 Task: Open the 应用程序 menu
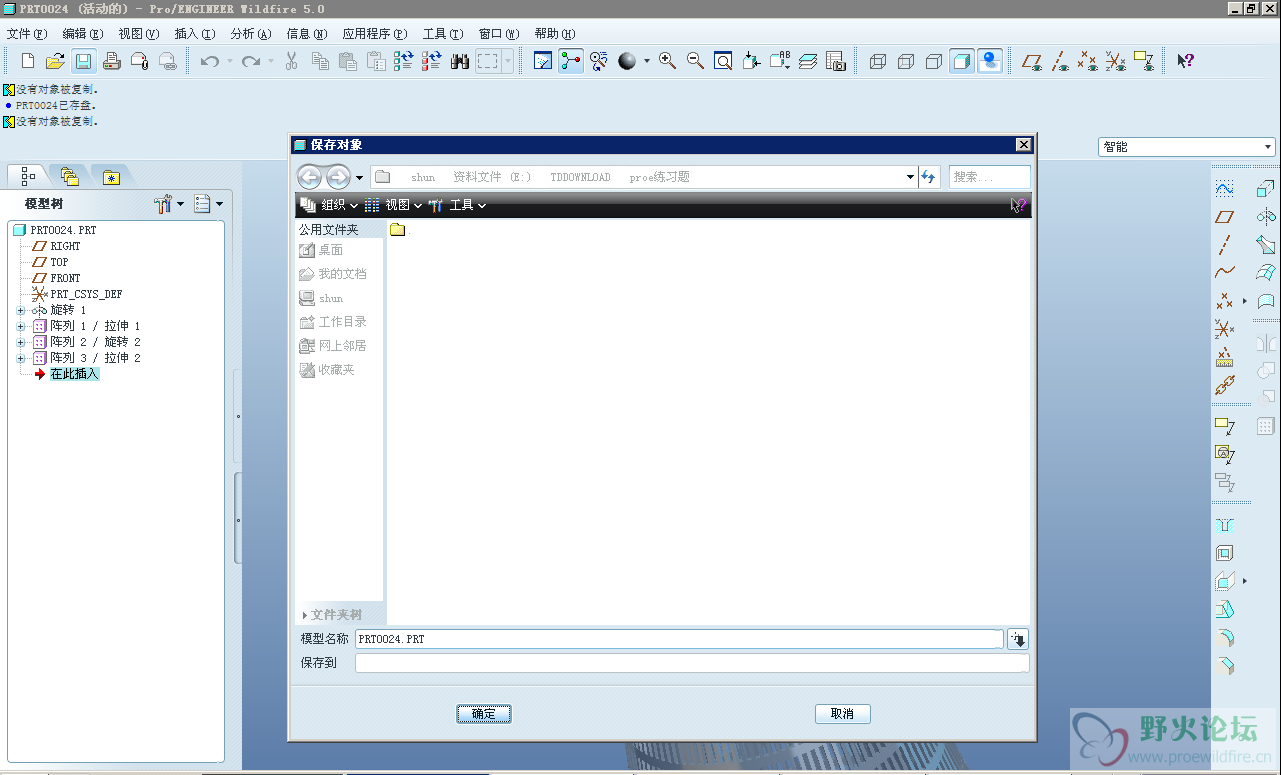pos(375,34)
